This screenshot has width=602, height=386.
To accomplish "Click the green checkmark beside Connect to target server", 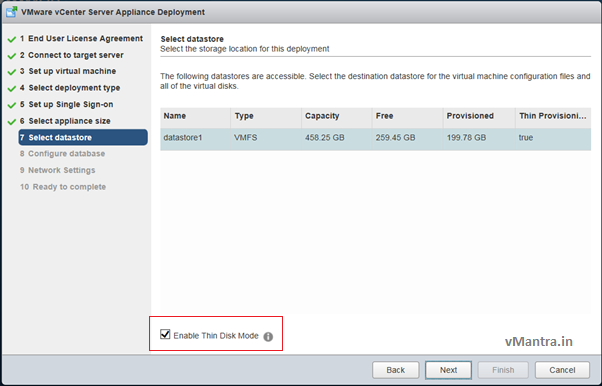I will tap(12, 56).
